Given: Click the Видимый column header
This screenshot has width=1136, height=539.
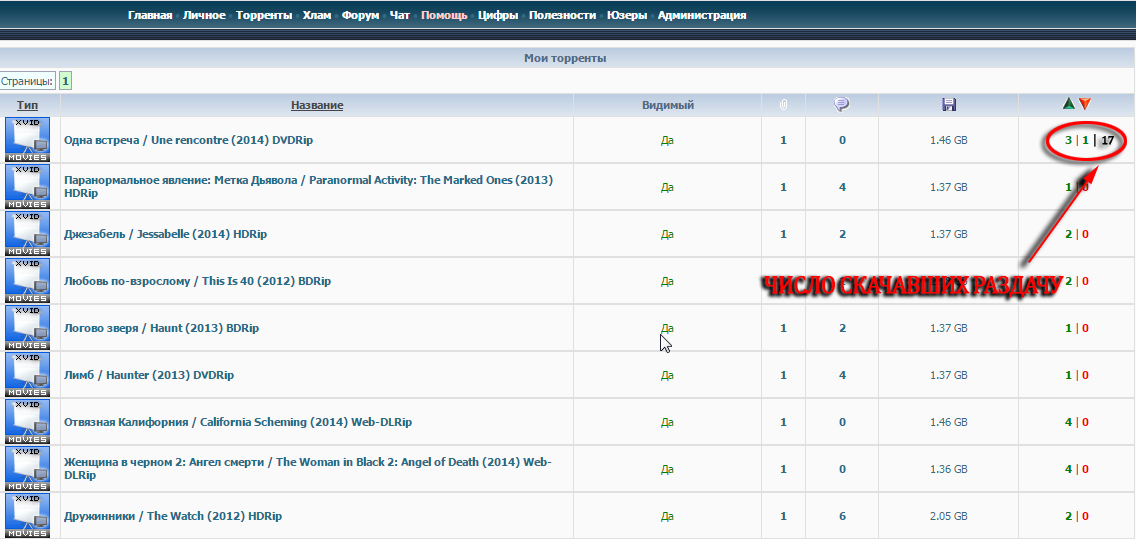Looking at the screenshot, I should (x=667, y=106).
